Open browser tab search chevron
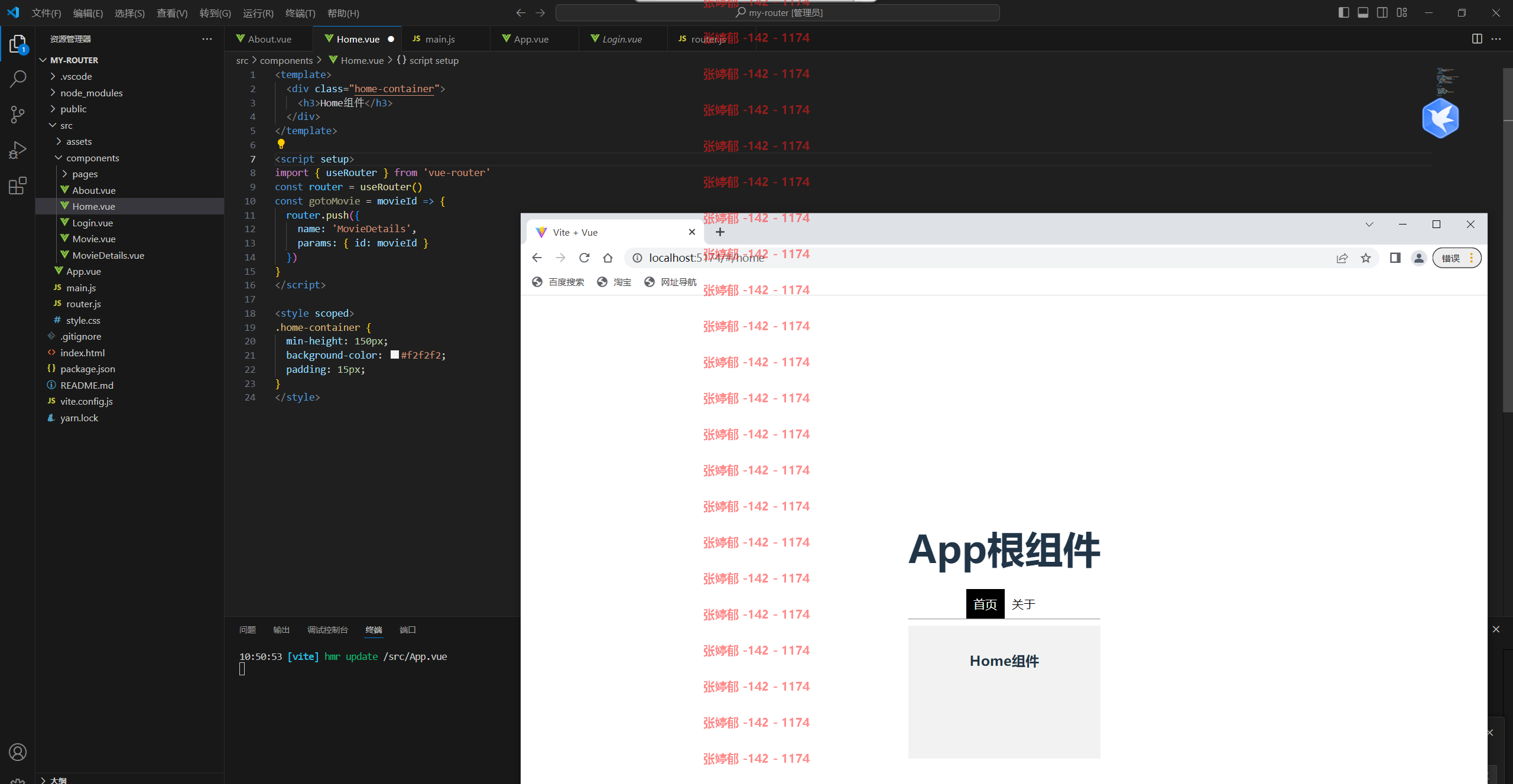The image size is (1513, 784). point(1369,225)
